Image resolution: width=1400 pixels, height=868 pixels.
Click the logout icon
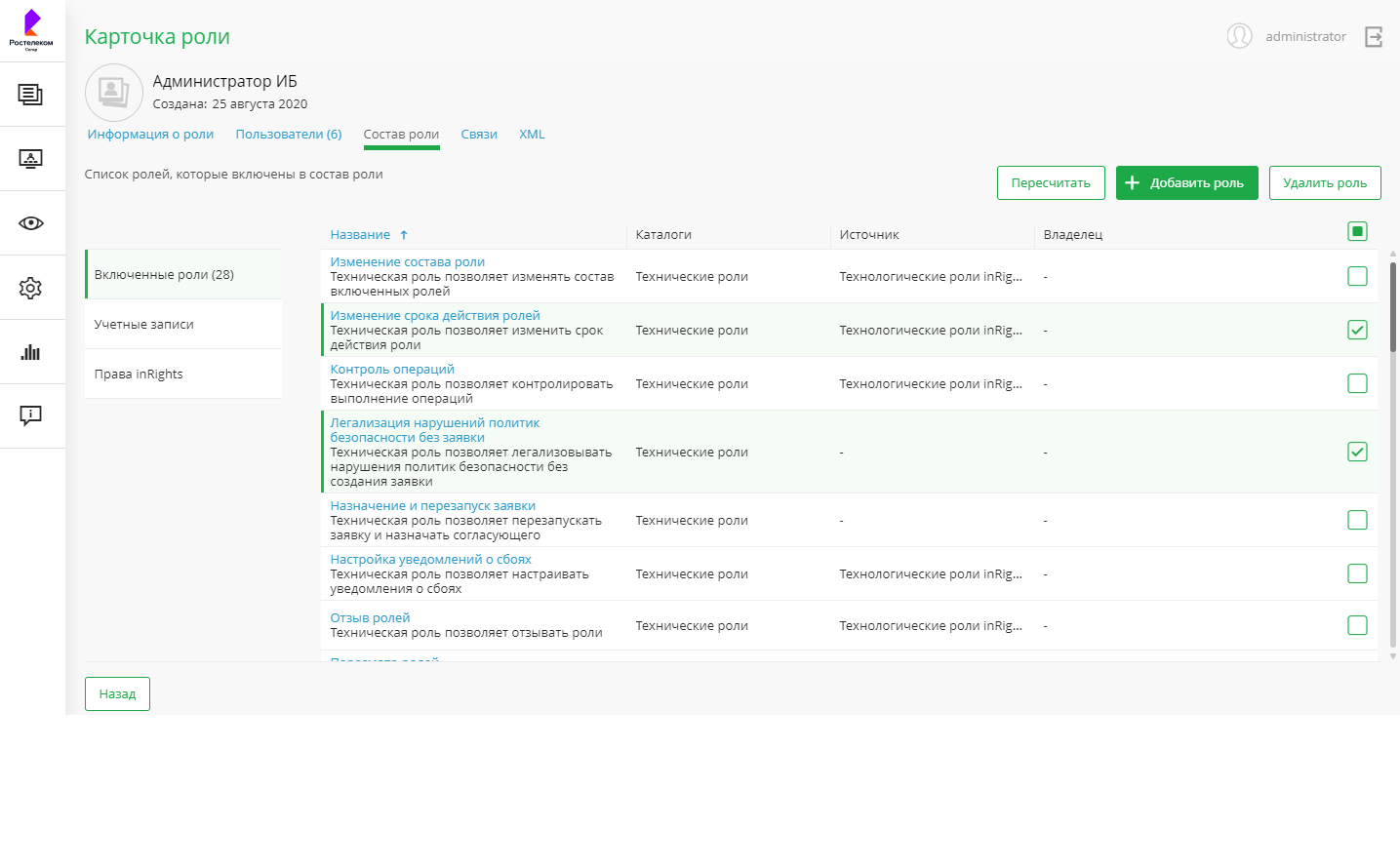pos(1374,37)
